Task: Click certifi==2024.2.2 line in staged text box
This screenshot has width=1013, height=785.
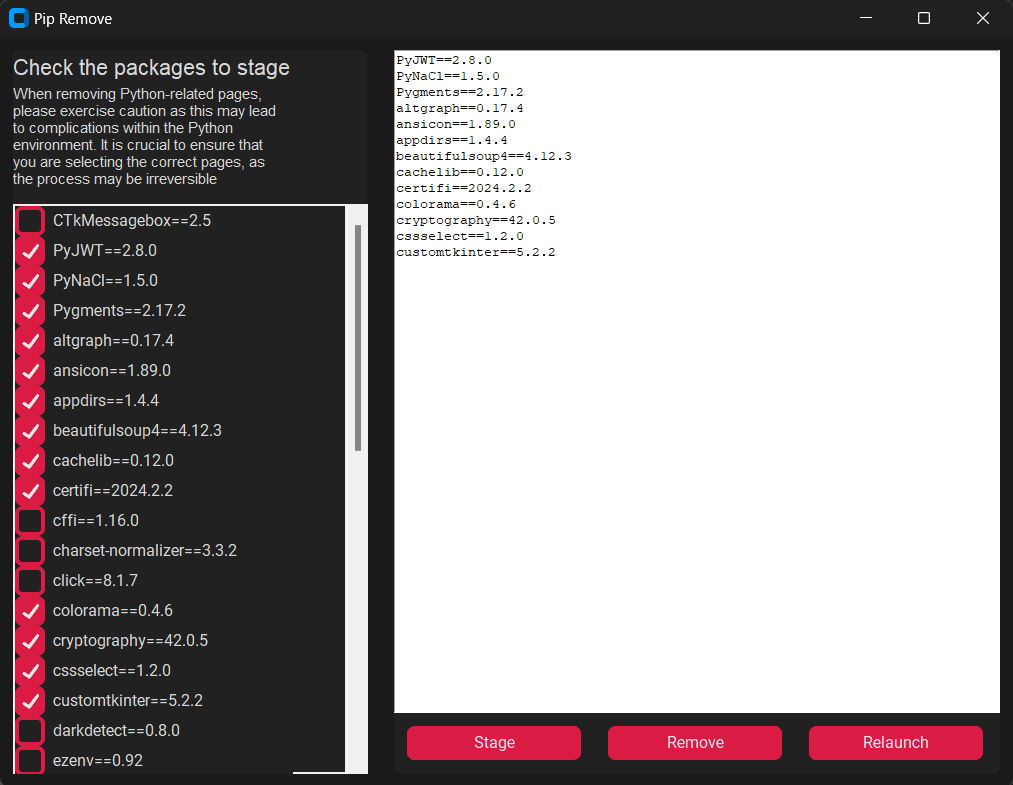Action: (x=463, y=188)
